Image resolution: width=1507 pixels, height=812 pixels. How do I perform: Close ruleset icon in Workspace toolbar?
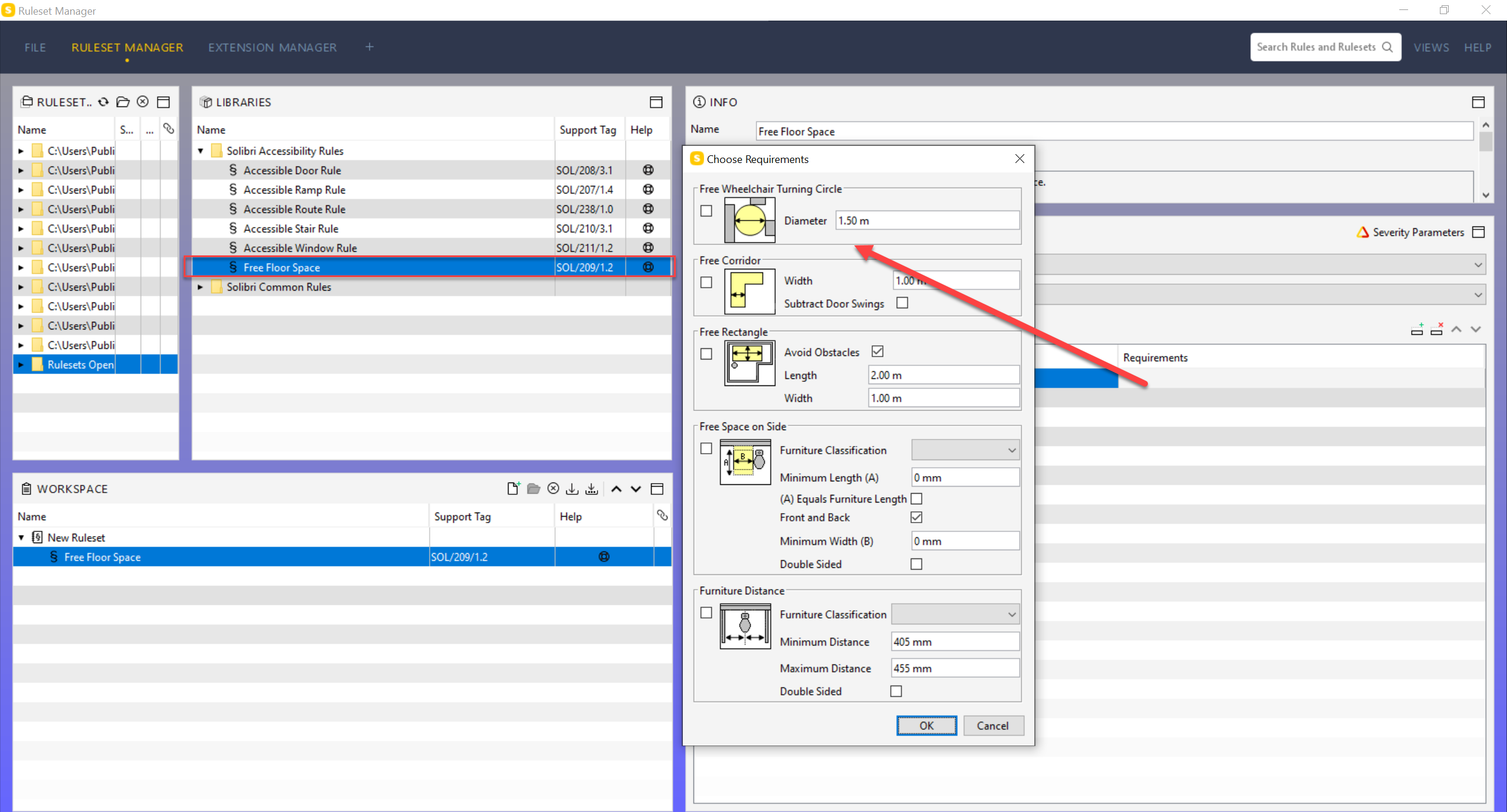[553, 488]
